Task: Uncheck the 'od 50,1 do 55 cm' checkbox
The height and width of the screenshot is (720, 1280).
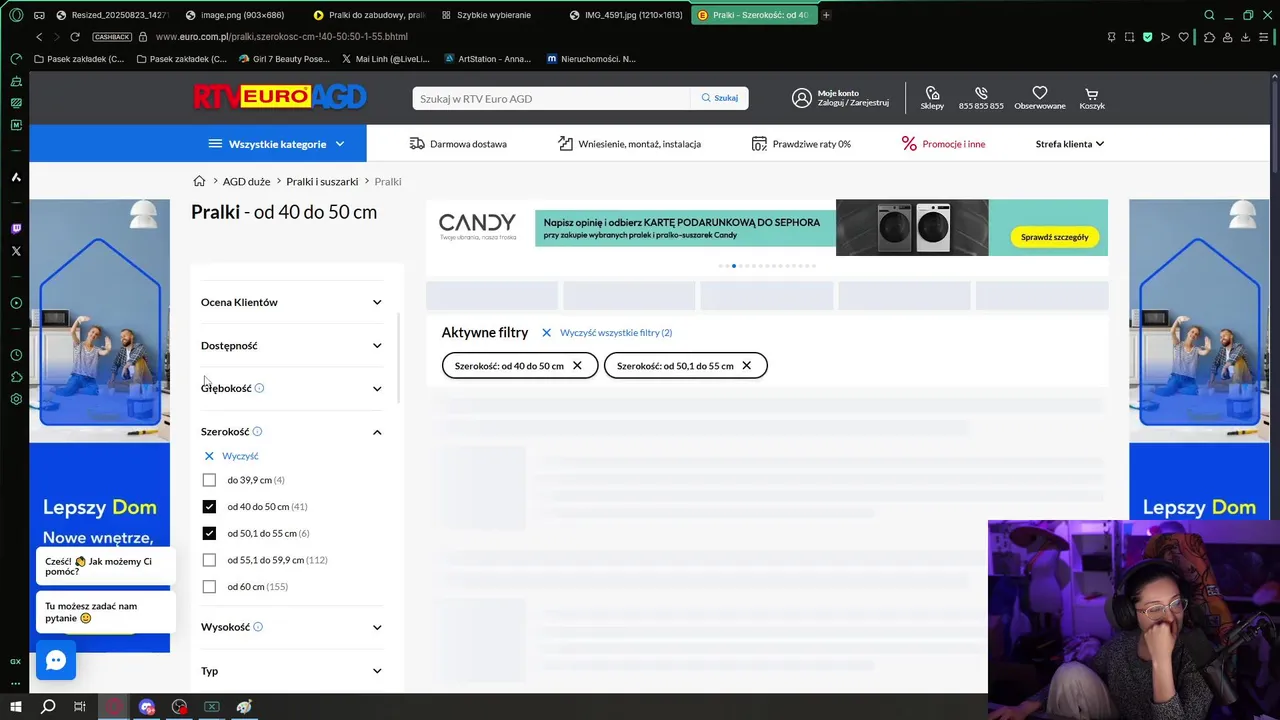Action: [x=209, y=533]
